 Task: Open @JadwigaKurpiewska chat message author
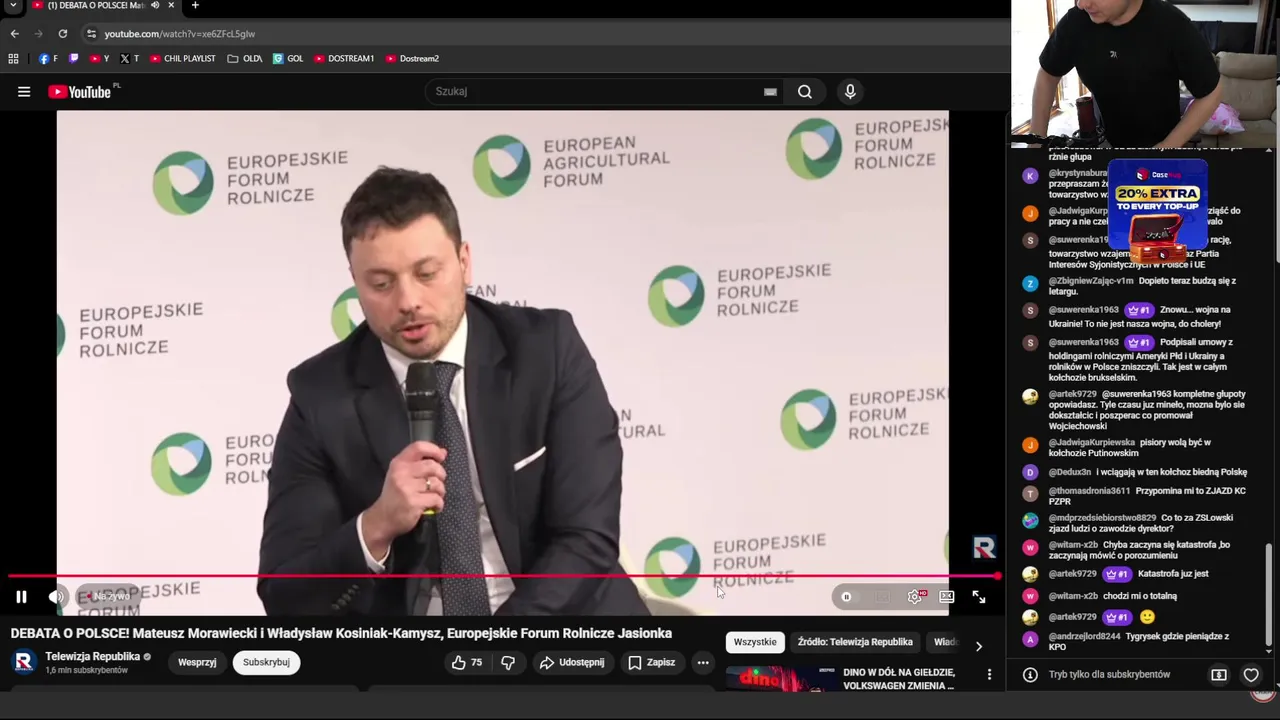click(1092, 442)
